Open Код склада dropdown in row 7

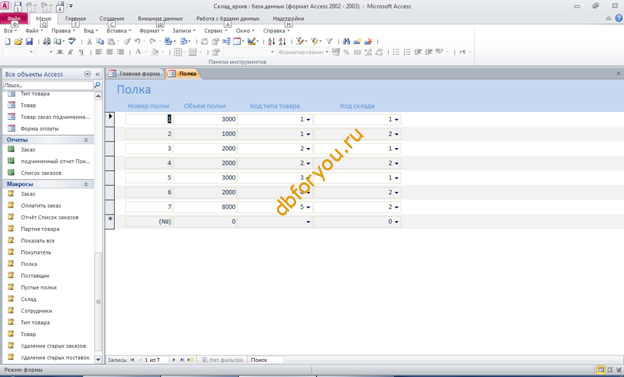[396, 207]
